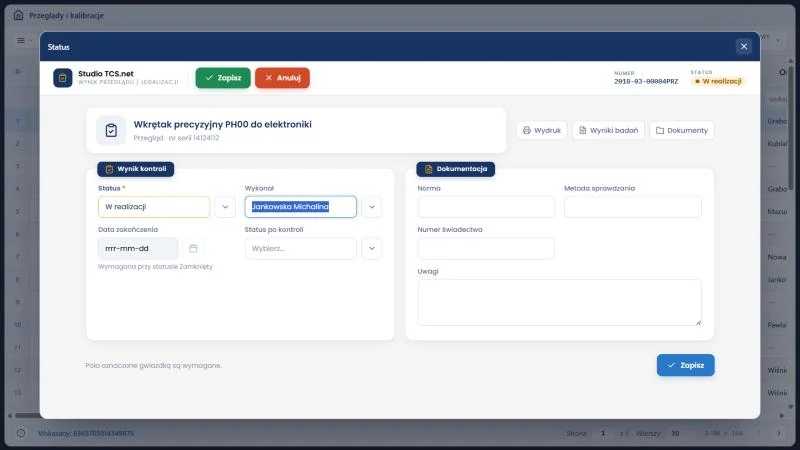Click the Strona page number field in the background
Screen dimensions: 800x450
click(x=603, y=433)
